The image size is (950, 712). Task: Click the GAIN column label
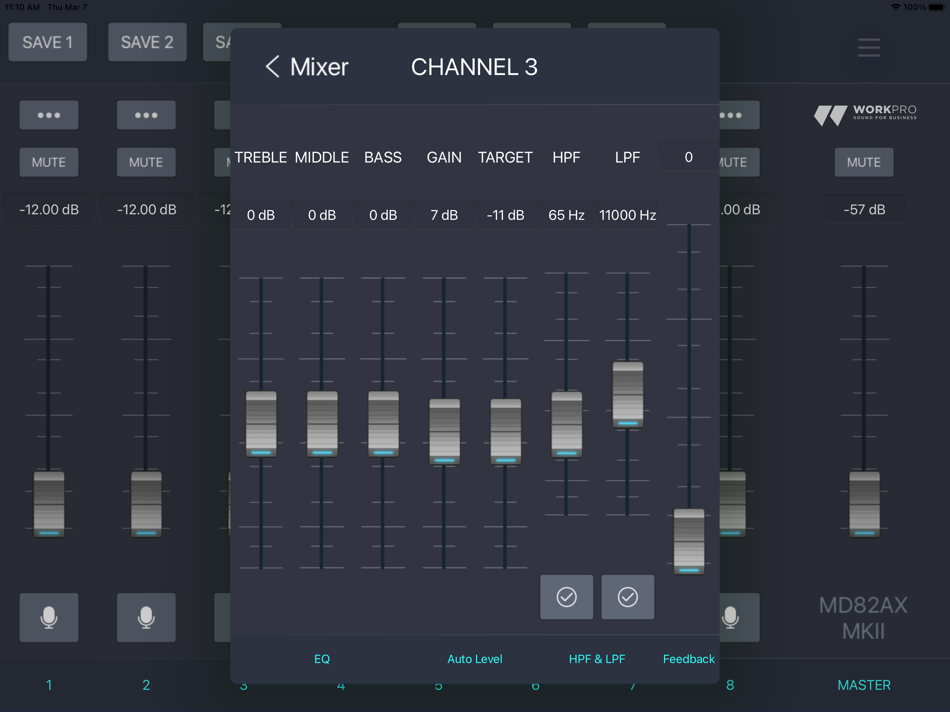pyautogui.click(x=444, y=158)
